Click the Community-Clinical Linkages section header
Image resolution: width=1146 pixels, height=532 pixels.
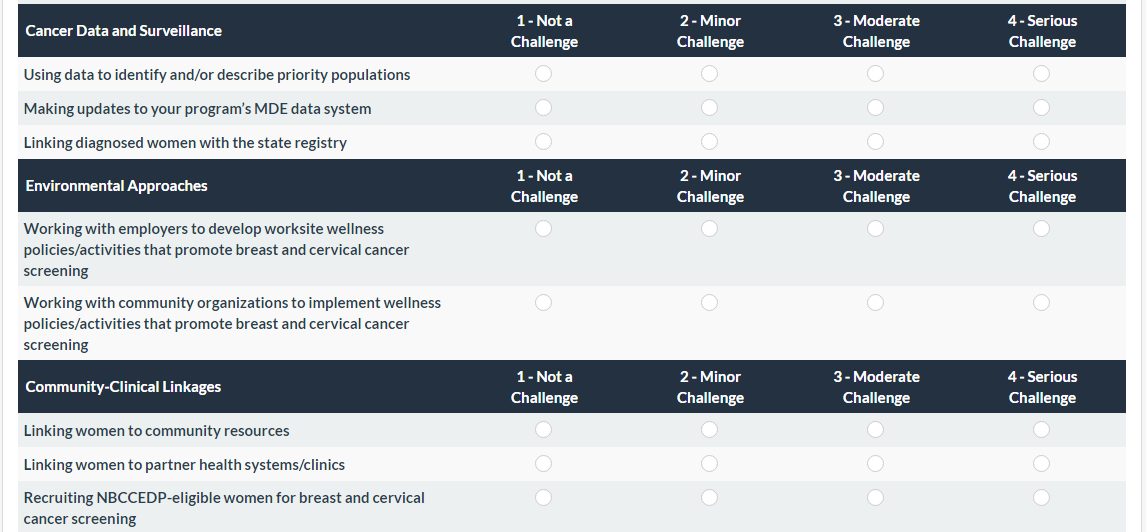point(123,387)
